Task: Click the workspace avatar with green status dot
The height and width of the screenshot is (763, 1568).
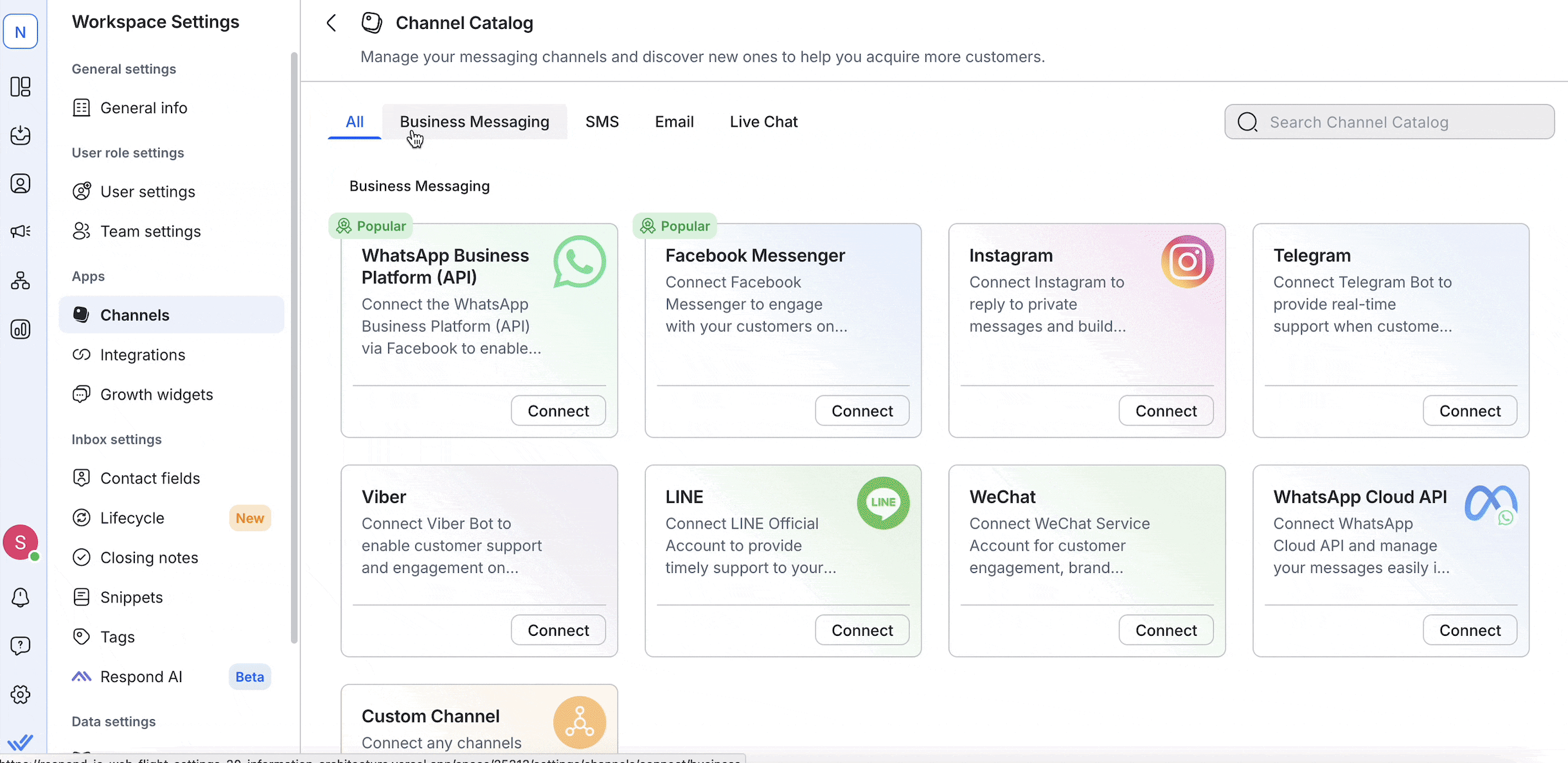Action: click(21, 543)
